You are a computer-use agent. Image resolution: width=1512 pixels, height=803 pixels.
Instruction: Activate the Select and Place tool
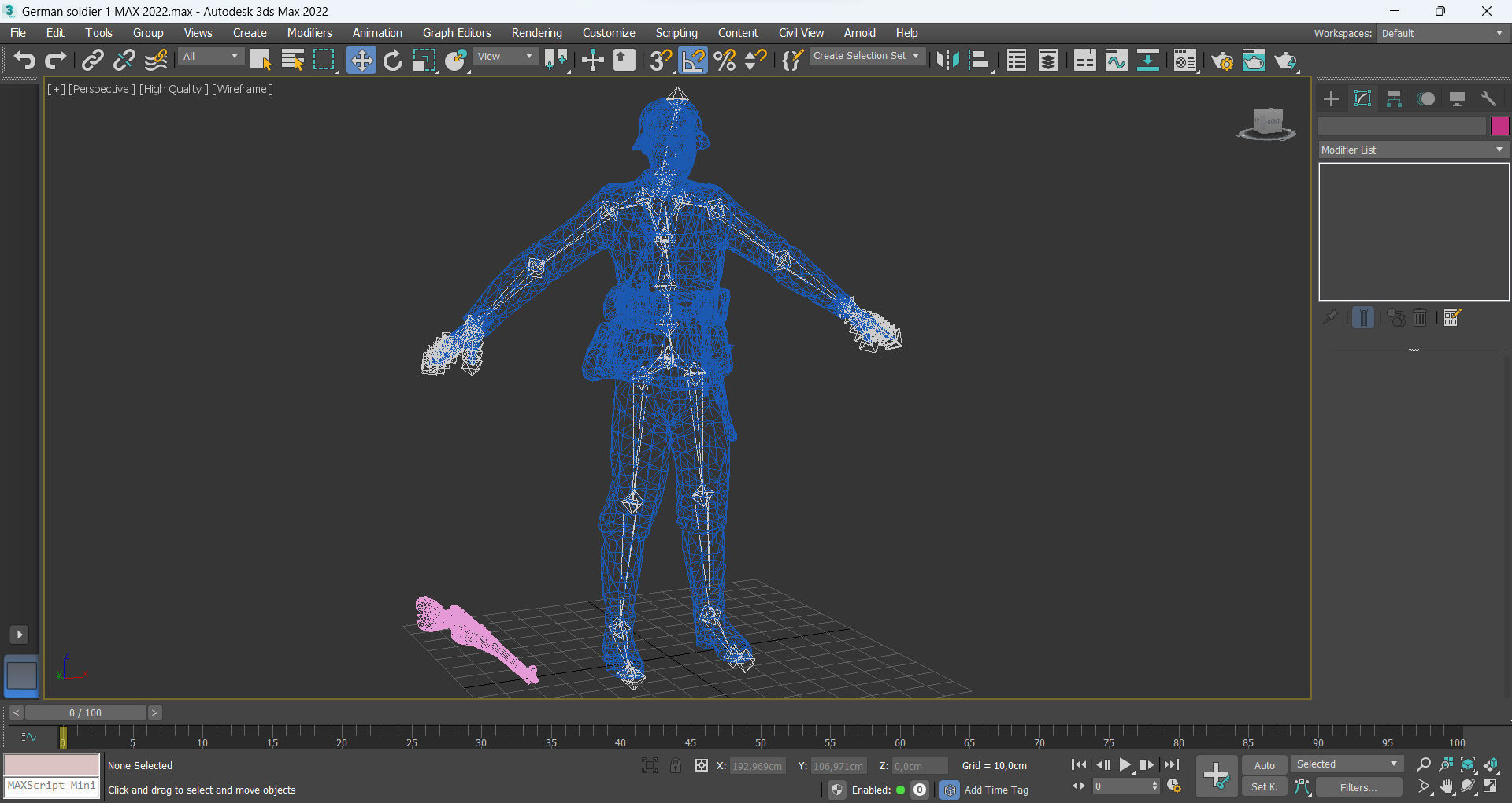[x=456, y=60]
